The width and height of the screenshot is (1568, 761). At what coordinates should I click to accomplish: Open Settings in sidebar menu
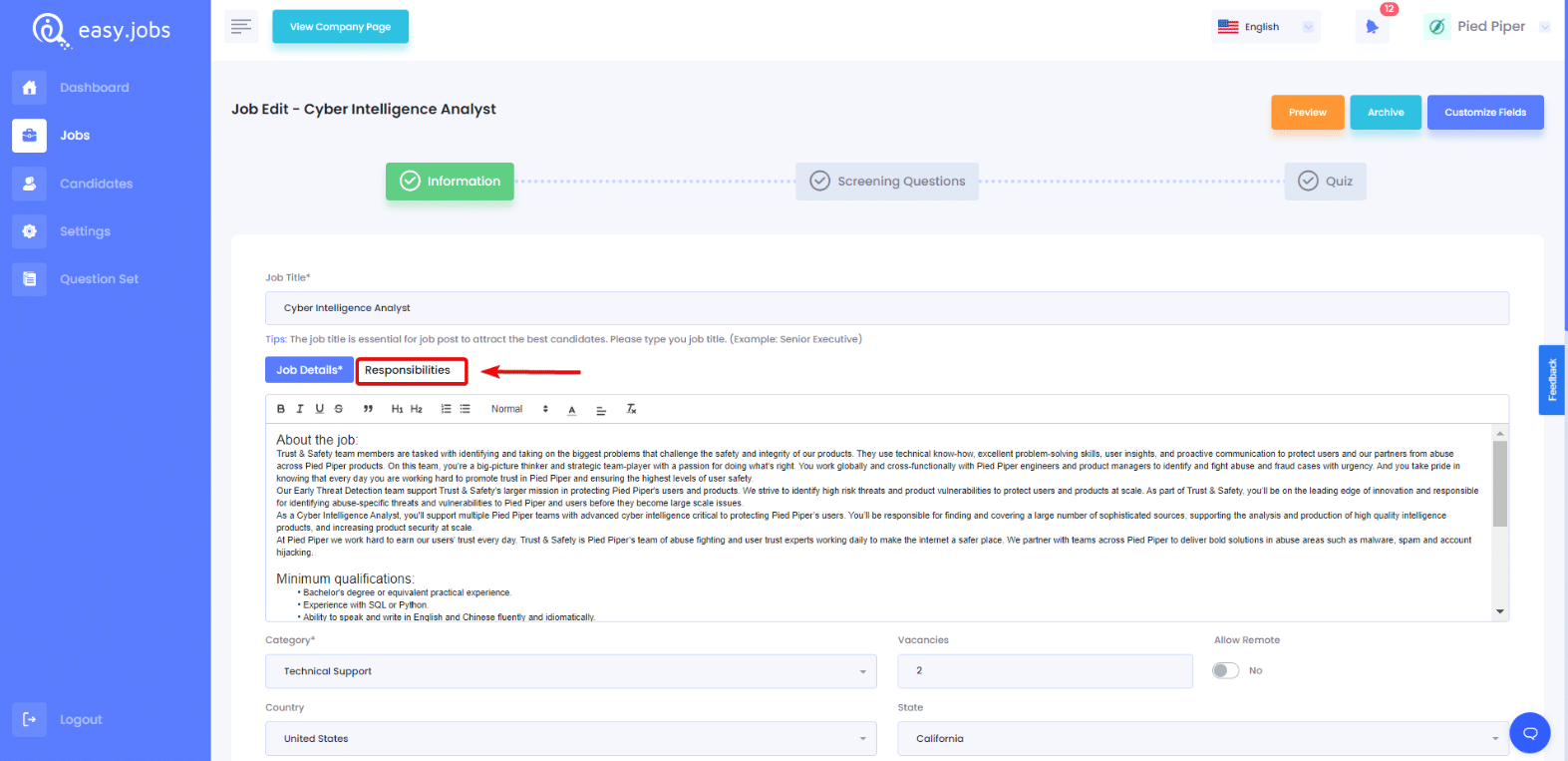(x=85, y=231)
